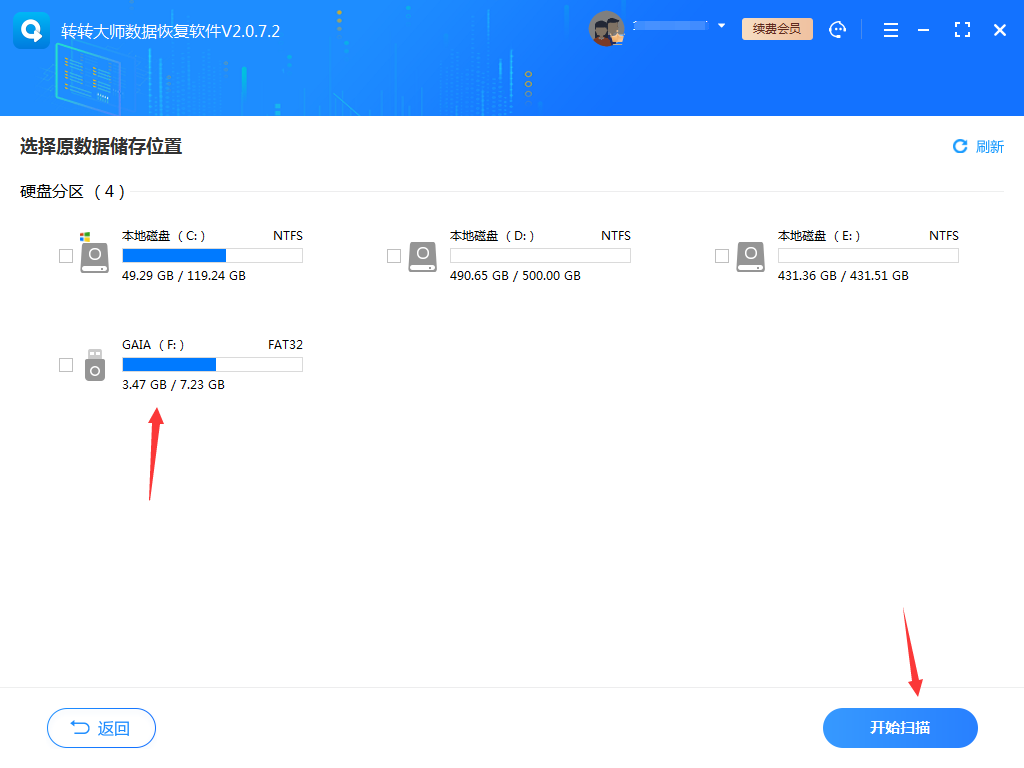This screenshot has width=1024, height=768.
Task: Click the blurred username field in the title bar
Action: [x=672, y=27]
